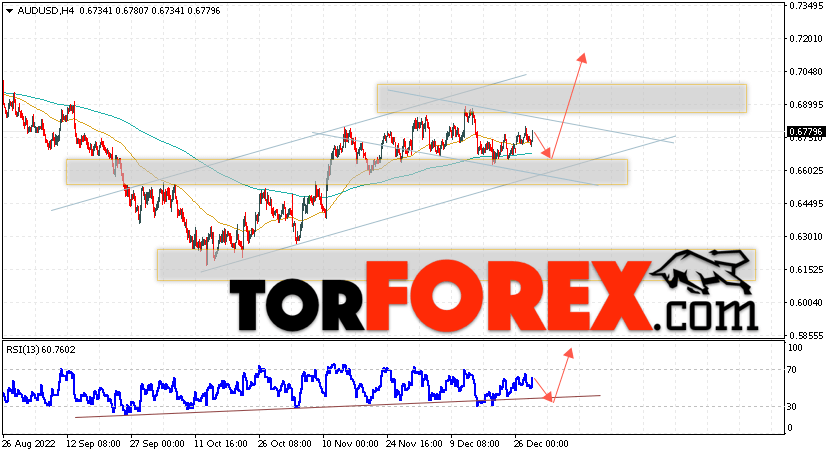This screenshot has height=455, width=830.
Task: Click RSI scale level 70
Action: [x=792, y=370]
